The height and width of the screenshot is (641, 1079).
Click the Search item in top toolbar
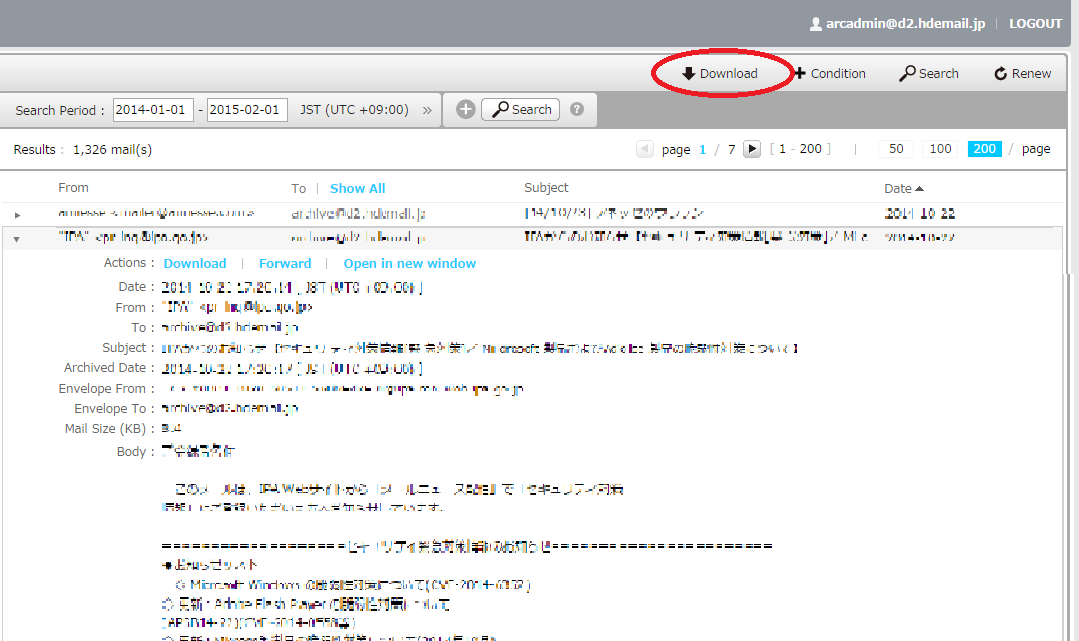tap(928, 74)
